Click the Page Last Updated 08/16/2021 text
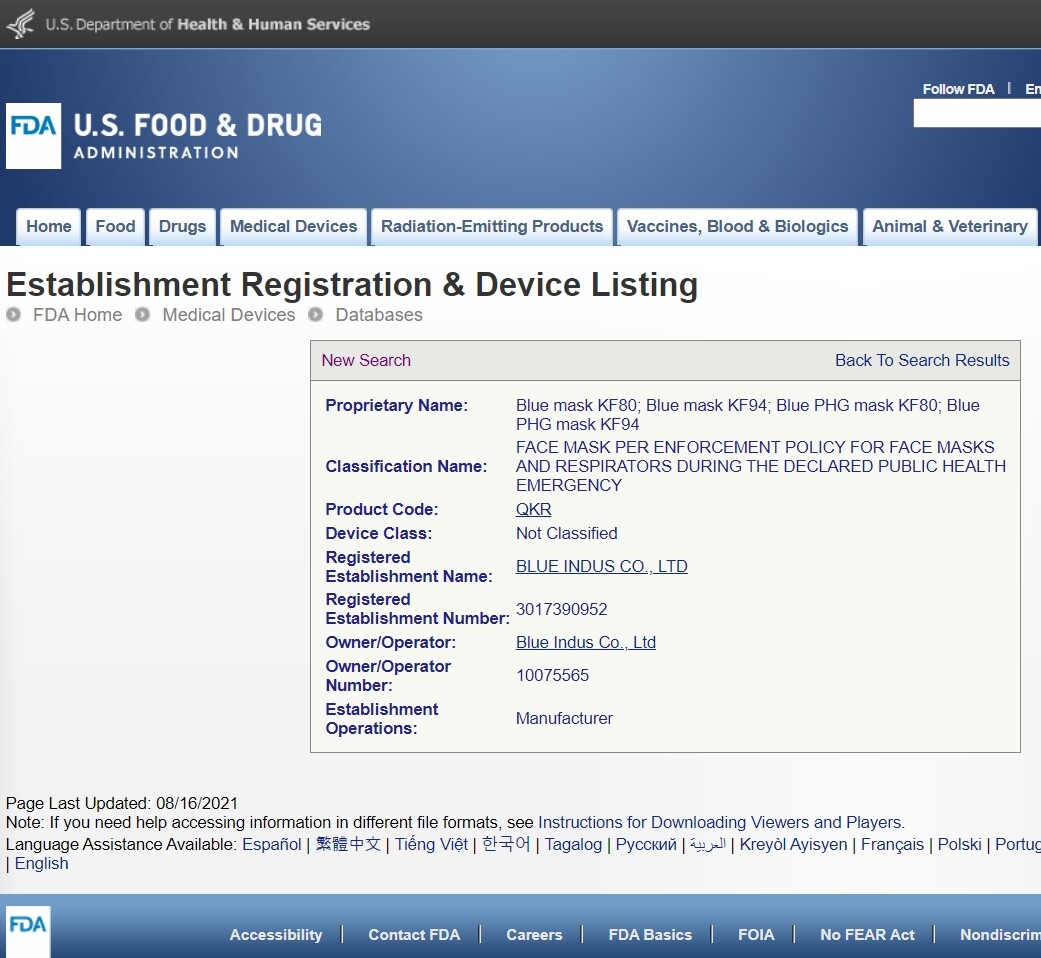This screenshot has width=1041, height=958. pyautogui.click(x=121, y=803)
